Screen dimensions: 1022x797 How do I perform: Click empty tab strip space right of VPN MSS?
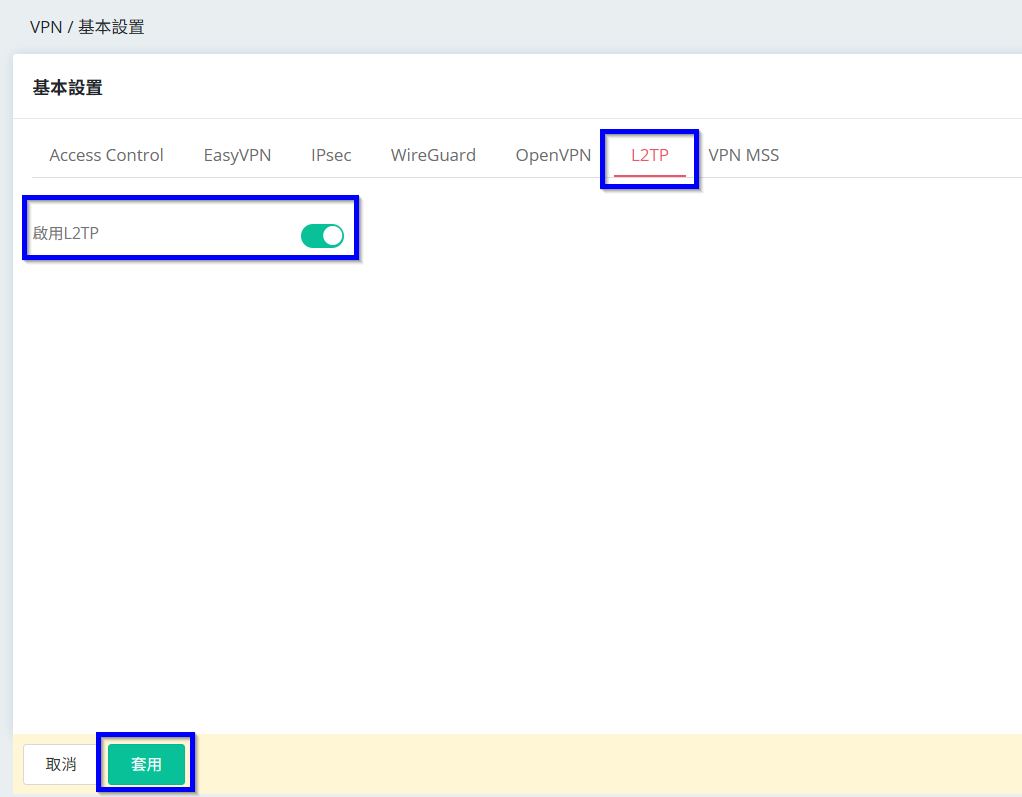tap(900, 155)
